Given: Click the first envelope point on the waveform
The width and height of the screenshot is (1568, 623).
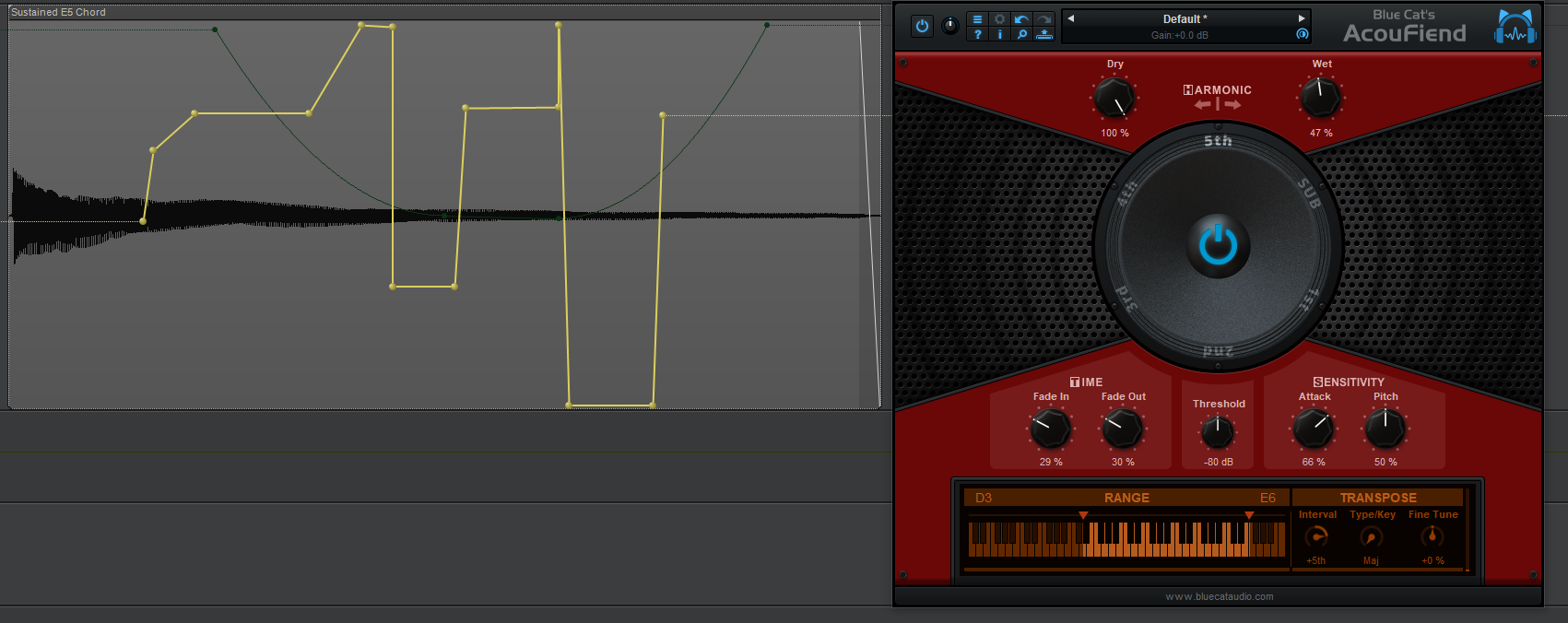Looking at the screenshot, I should point(143,221).
